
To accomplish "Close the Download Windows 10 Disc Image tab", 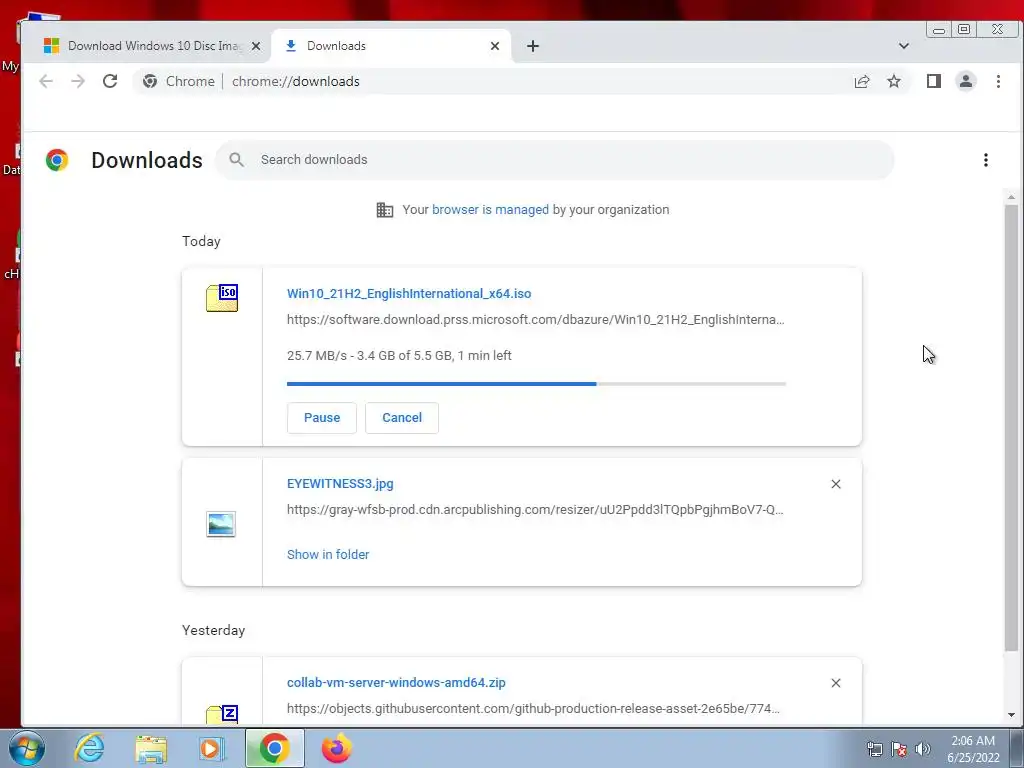I will [256, 46].
